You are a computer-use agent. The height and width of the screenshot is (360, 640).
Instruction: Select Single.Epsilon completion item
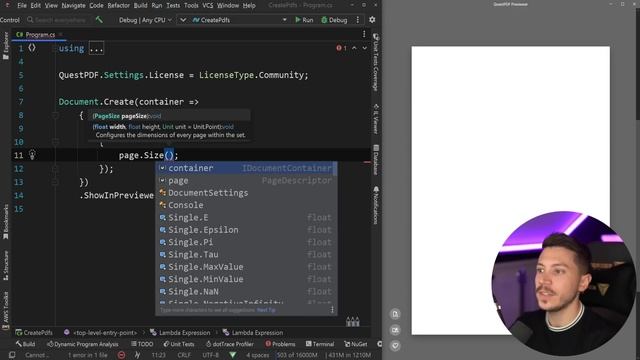pyautogui.click(x=246, y=230)
